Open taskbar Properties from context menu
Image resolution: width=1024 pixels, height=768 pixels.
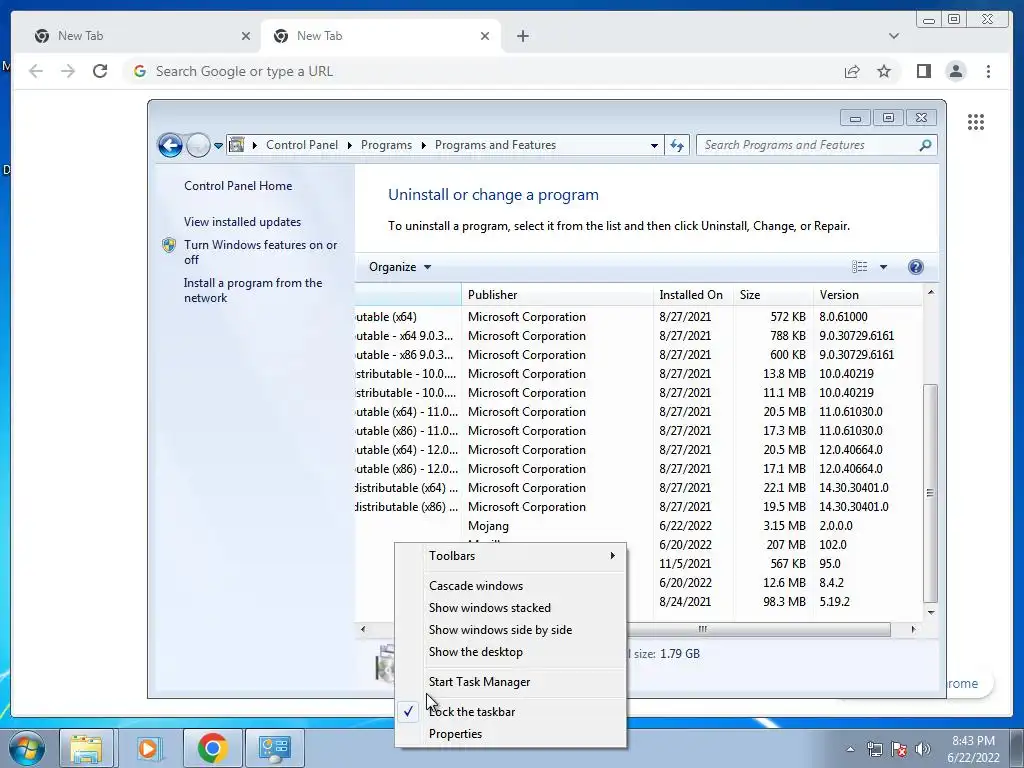pos(510,734)
